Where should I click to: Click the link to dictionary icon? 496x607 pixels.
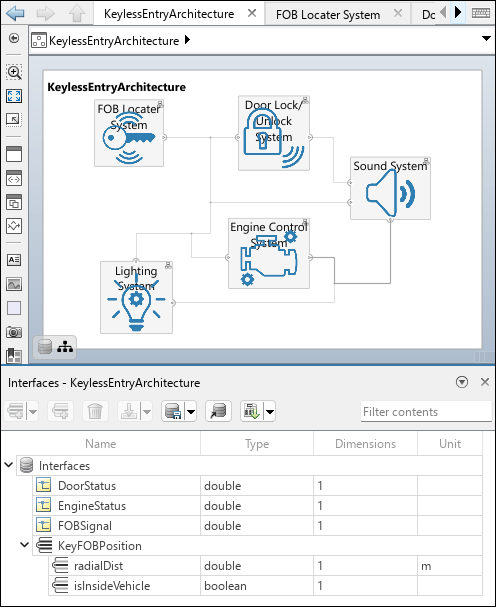[x=218, y=411]
